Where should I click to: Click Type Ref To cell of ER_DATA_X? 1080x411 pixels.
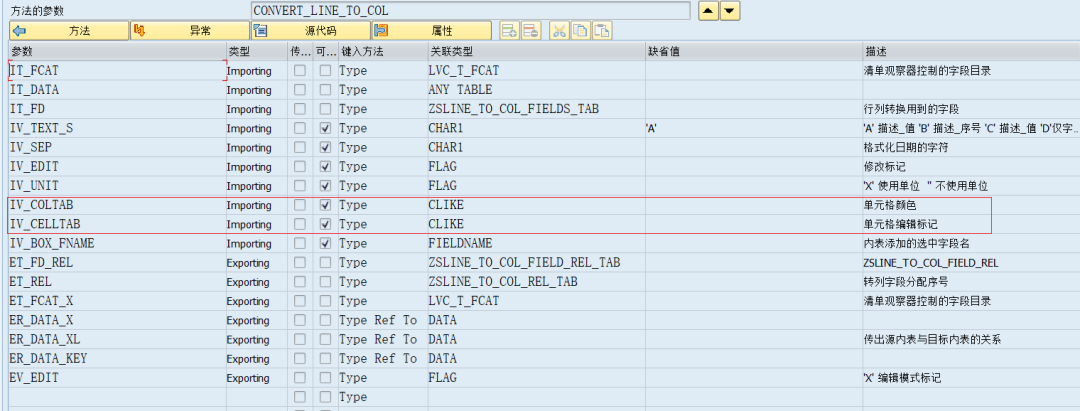(x=383, y=320)
